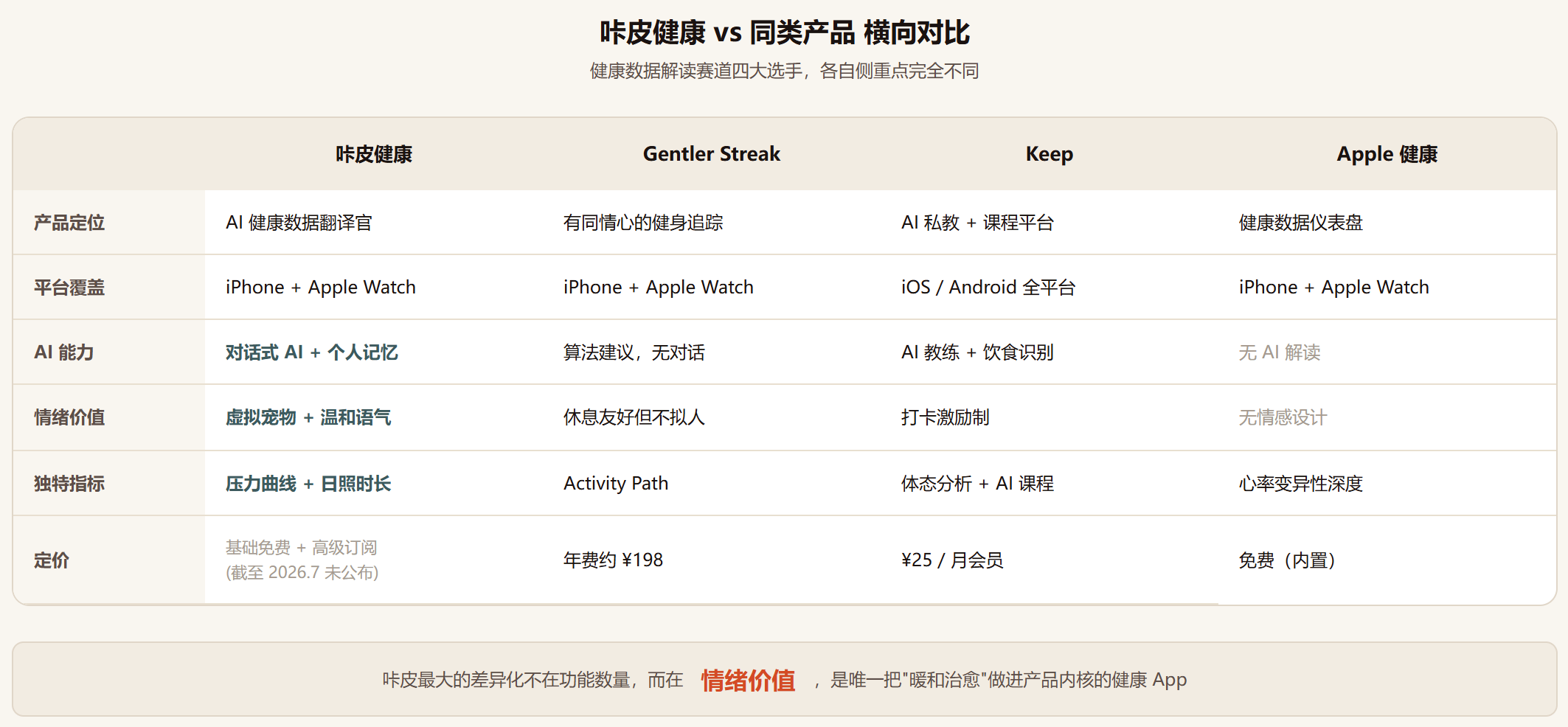Screen dimensions: 1568x727
Task: Click the footer text "咔皮最大的差异化不在功能数量，而在"
Action: click(533, 680)
